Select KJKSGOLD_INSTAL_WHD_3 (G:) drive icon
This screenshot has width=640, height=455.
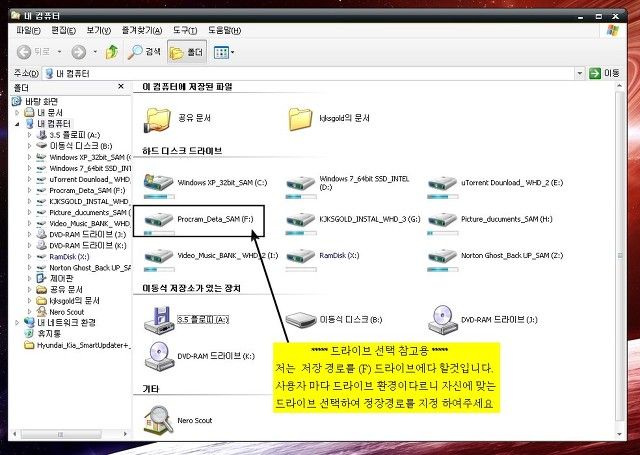300,220
